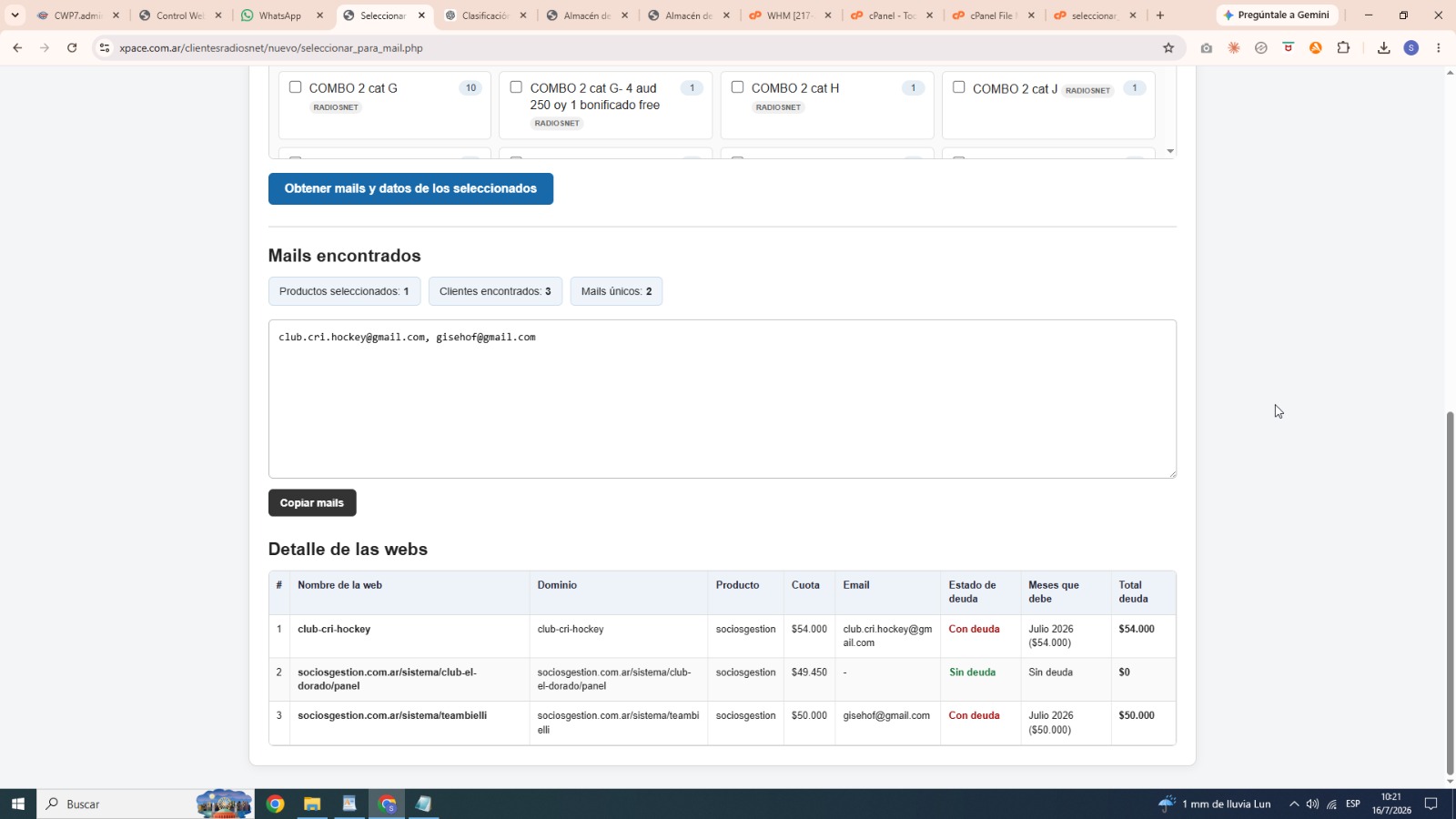Click the site information icon in address bar
The width and height of the screenshot is (1456, 819).
pyautogui.click(x=105, y=48)
